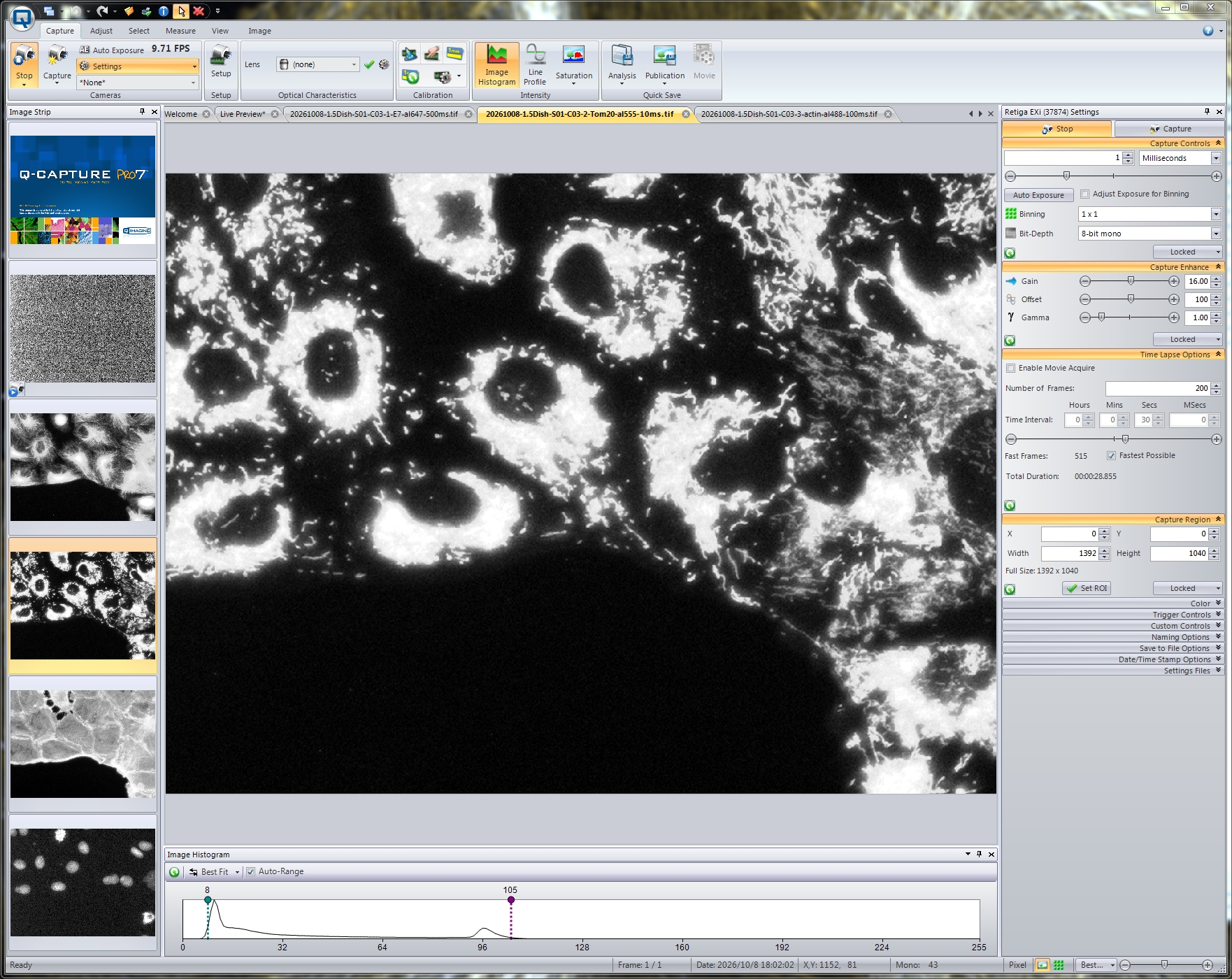Open the Line Profile tool
Image resolution: width=1232 pixels, height=979 pixels.
pyautogui.click(x=535, y=66)
